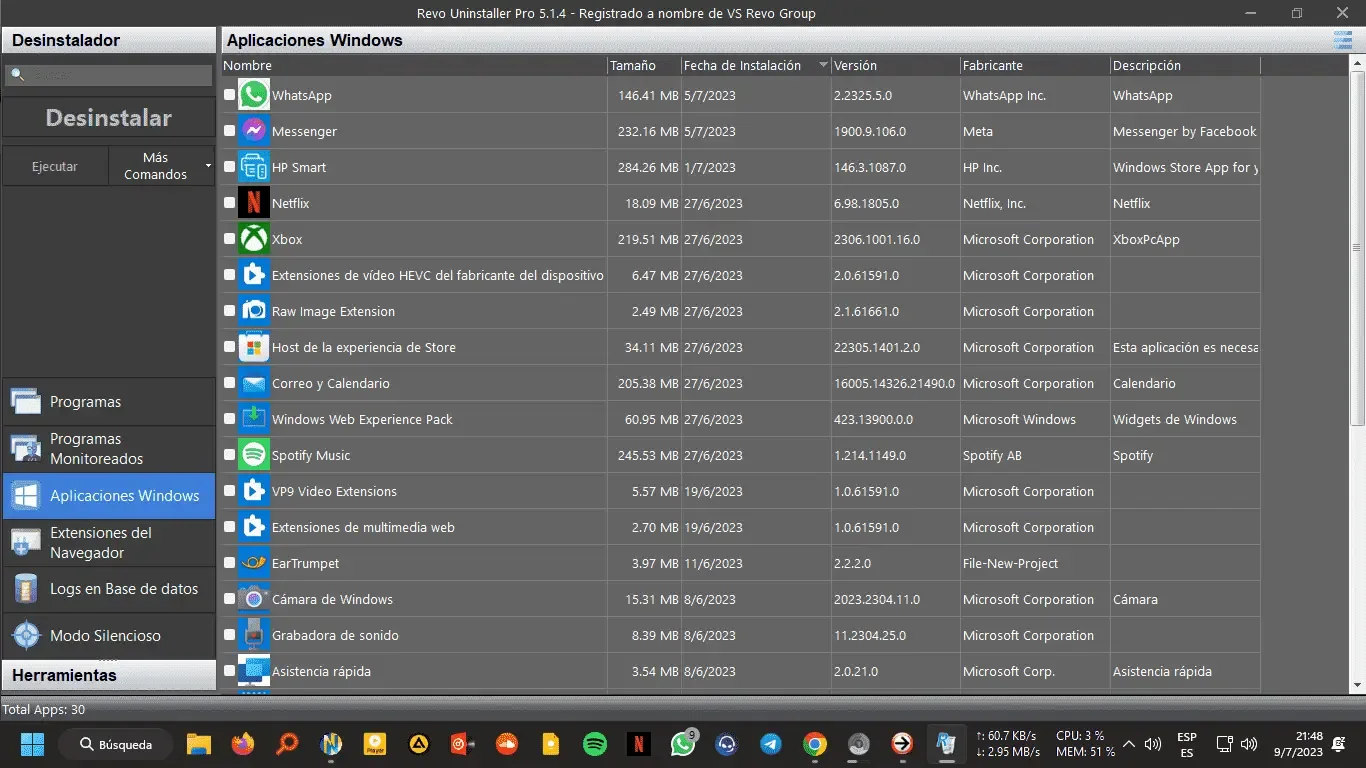
Task: Focus the search field in Desinstalador panel
Action: coord(108,75)
